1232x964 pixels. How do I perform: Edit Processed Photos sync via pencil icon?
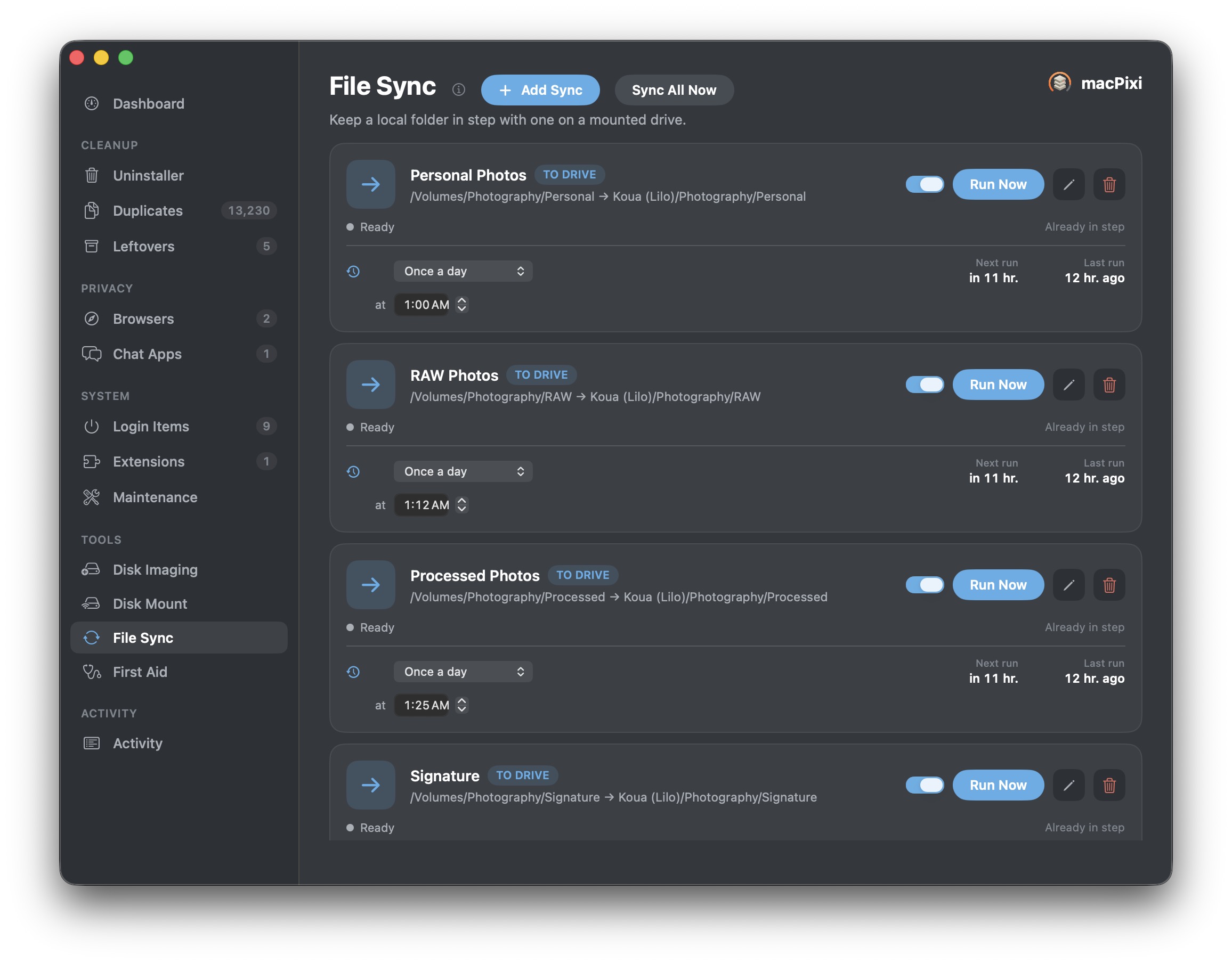click(1068, 585)
